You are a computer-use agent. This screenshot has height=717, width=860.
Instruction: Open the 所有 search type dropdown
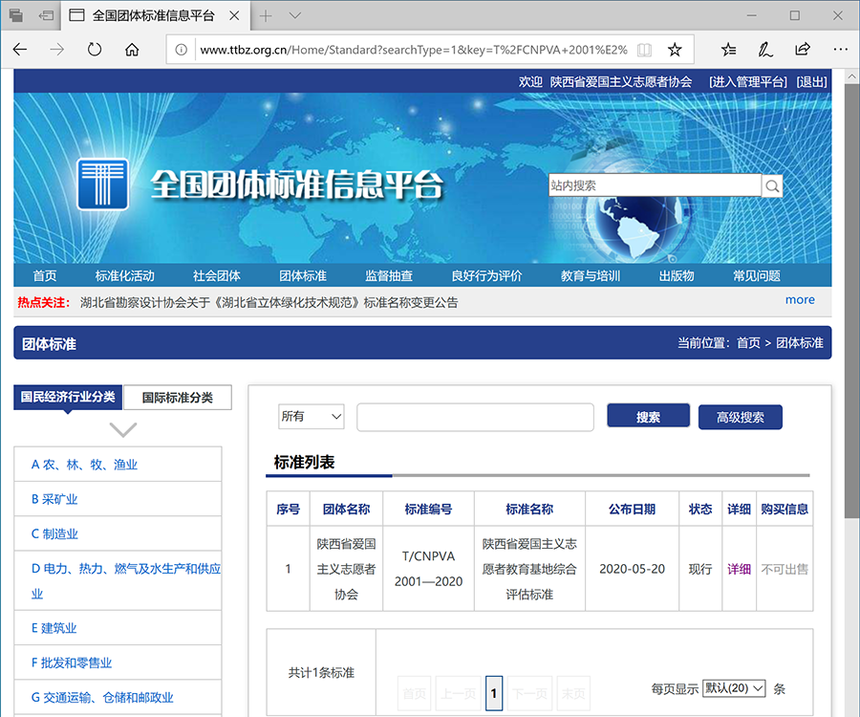coord(311,417)
